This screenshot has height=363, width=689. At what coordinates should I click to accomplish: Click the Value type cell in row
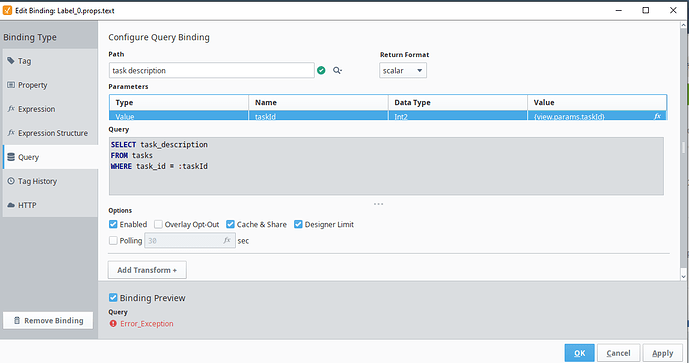(179, 116)
